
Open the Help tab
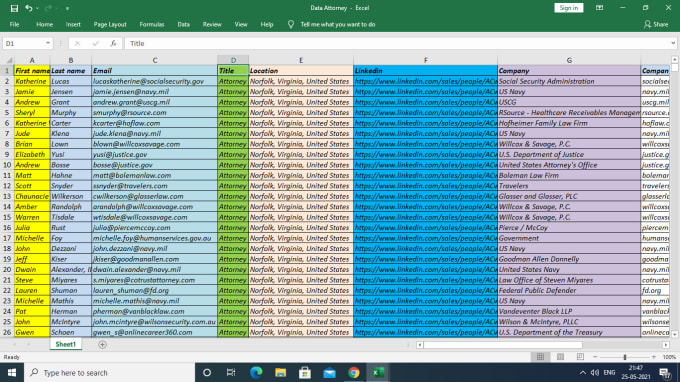pyautogui.click(x=267, y=25)
